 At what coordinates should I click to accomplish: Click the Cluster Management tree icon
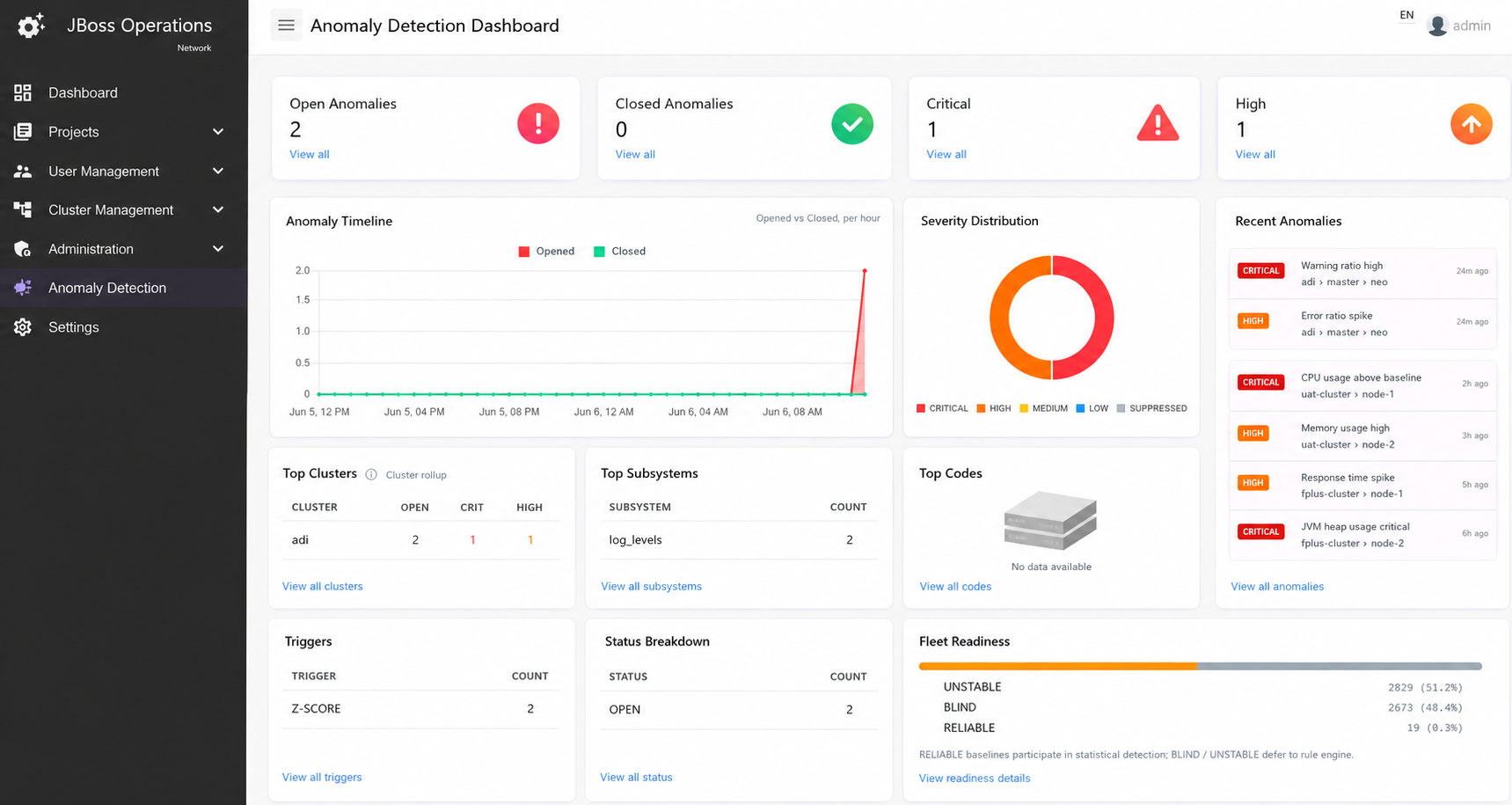click(x=23, y=209)
